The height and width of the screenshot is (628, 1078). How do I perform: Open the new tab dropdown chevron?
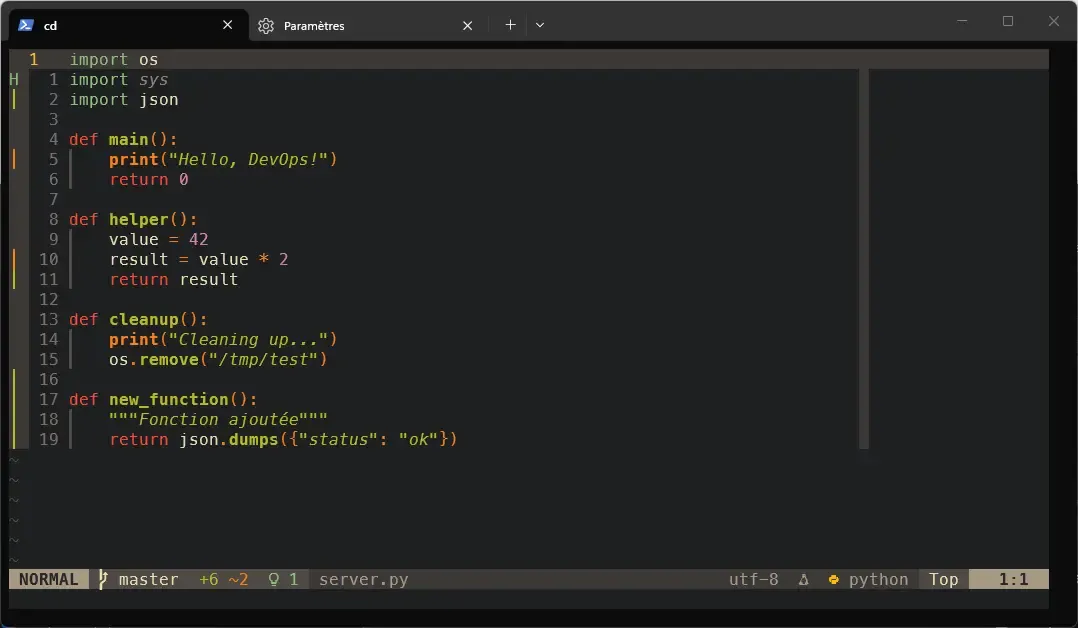point(540,25)
